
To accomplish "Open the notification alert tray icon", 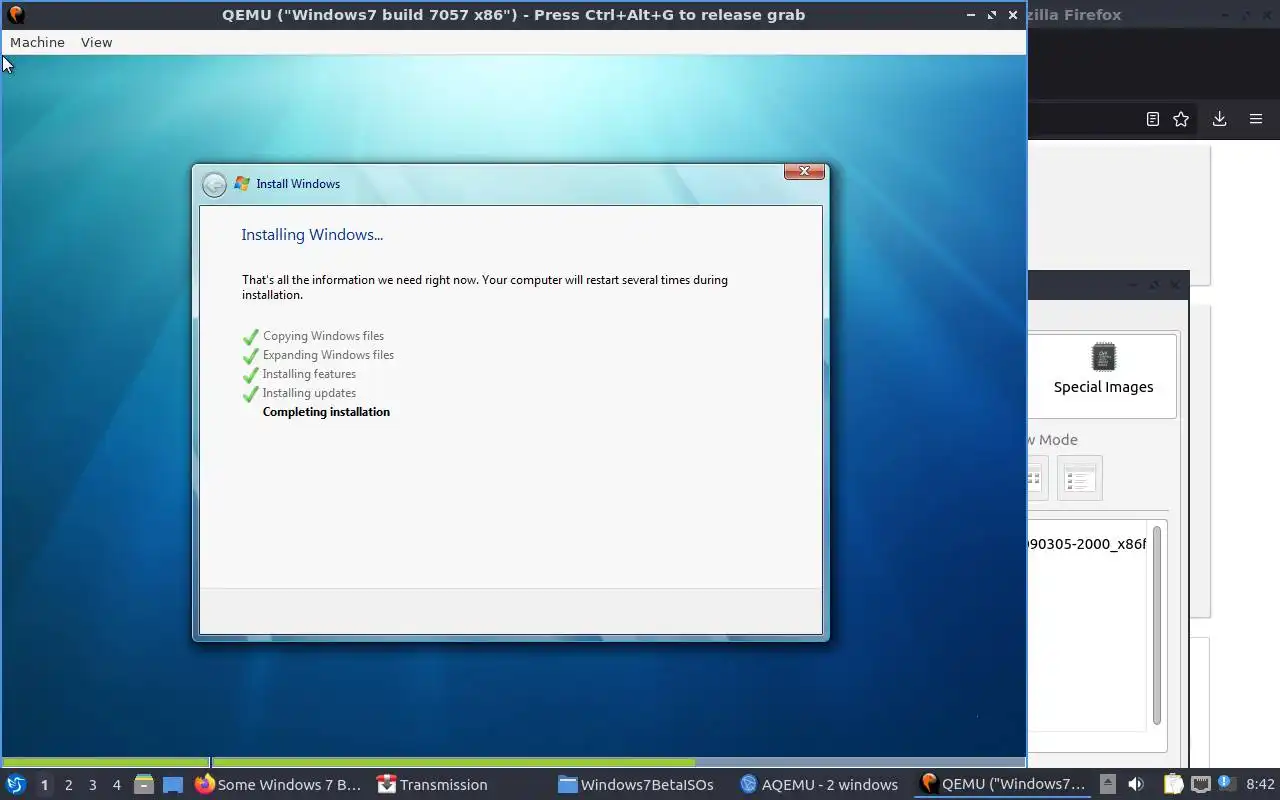I will pos(1227,784).
